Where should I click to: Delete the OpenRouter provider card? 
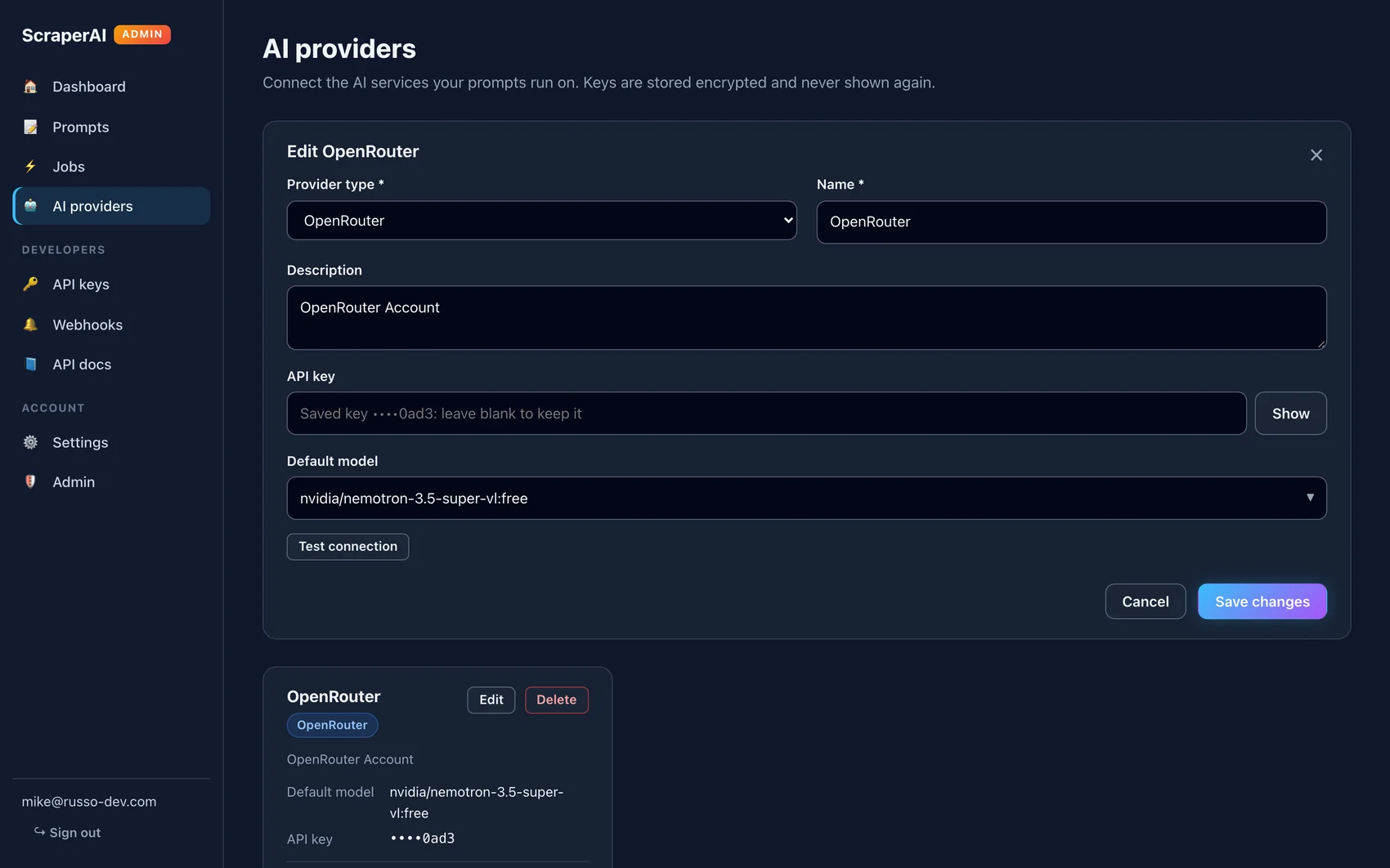(x=556, y=700)
